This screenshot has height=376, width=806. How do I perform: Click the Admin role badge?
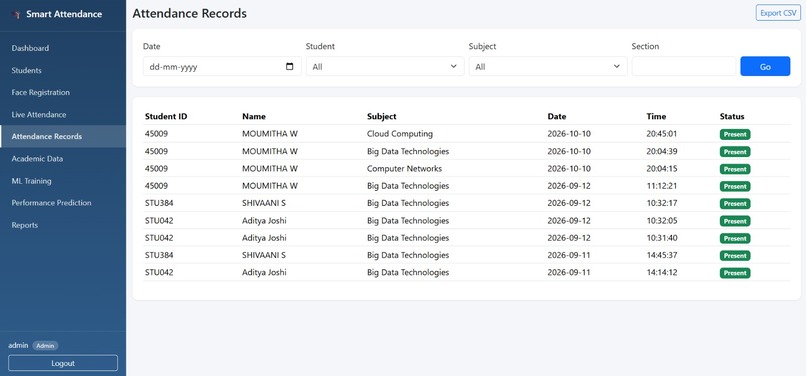point(45,346)
